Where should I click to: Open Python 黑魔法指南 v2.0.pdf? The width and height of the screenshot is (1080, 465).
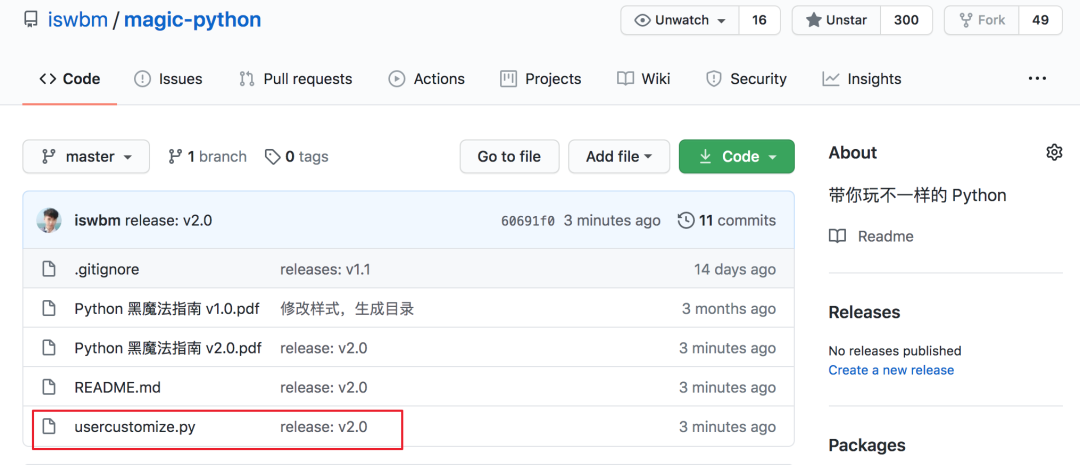(x=167, y=348)
